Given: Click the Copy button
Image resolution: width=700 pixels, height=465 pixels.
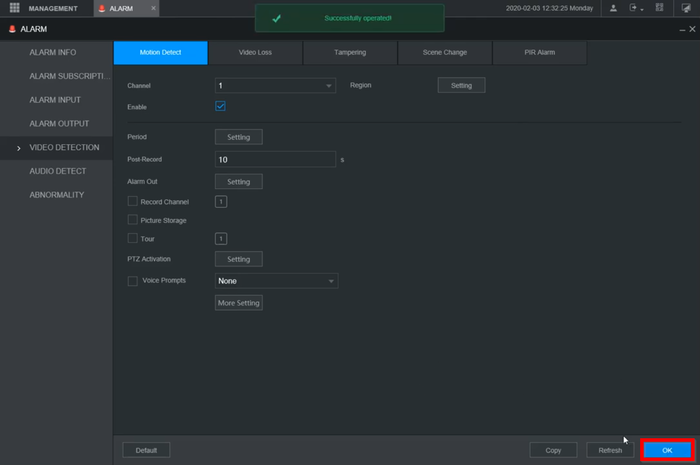Looking at the screenshot, I should click(553, 450).
